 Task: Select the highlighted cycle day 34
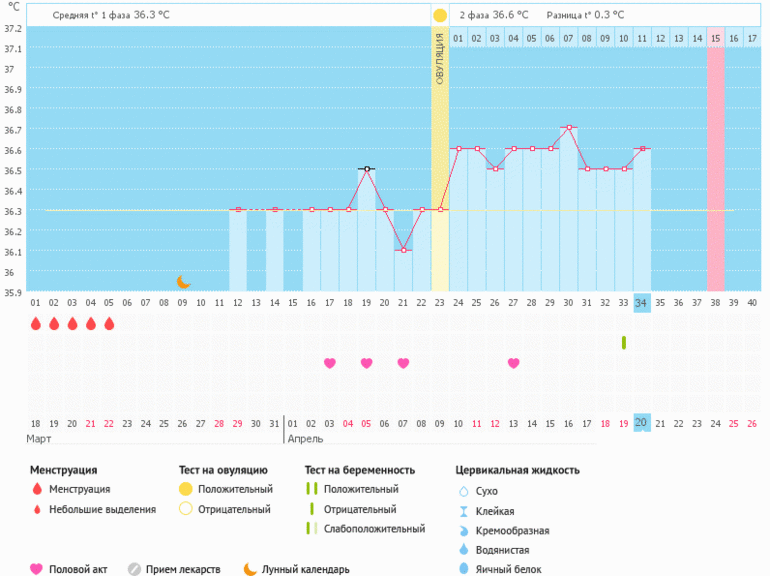(x=641, y=302)
